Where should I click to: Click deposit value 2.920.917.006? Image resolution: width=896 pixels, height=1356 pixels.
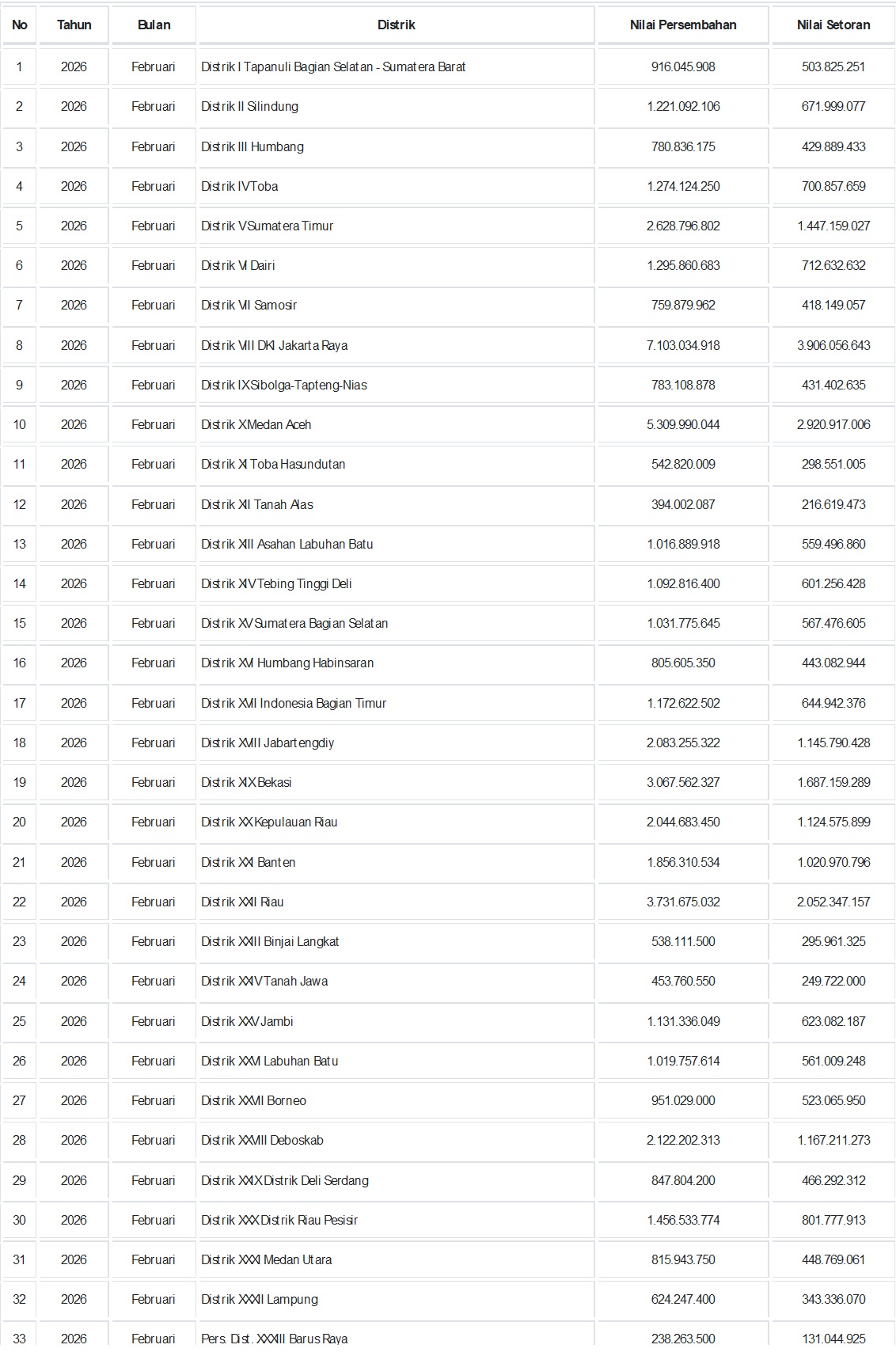point(833,425)
